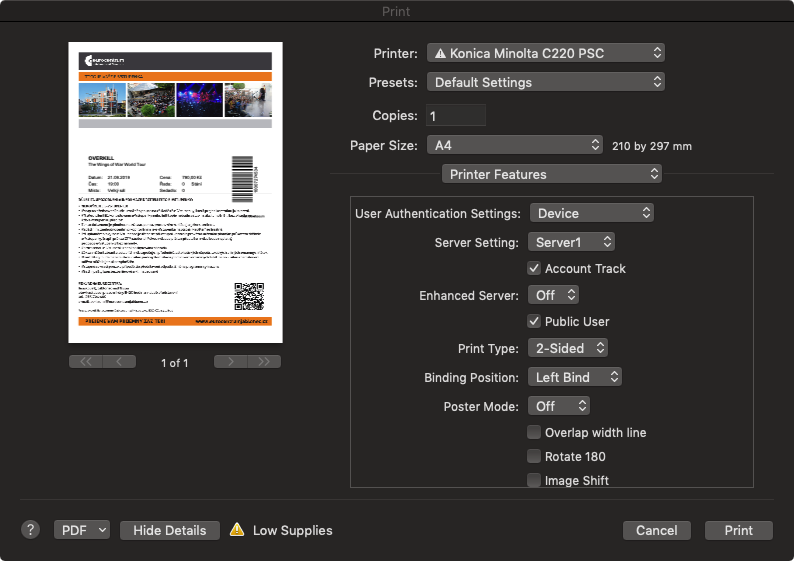Tick the Image Shift checkbox
794x561 pixels.
[x=534, y=480]
